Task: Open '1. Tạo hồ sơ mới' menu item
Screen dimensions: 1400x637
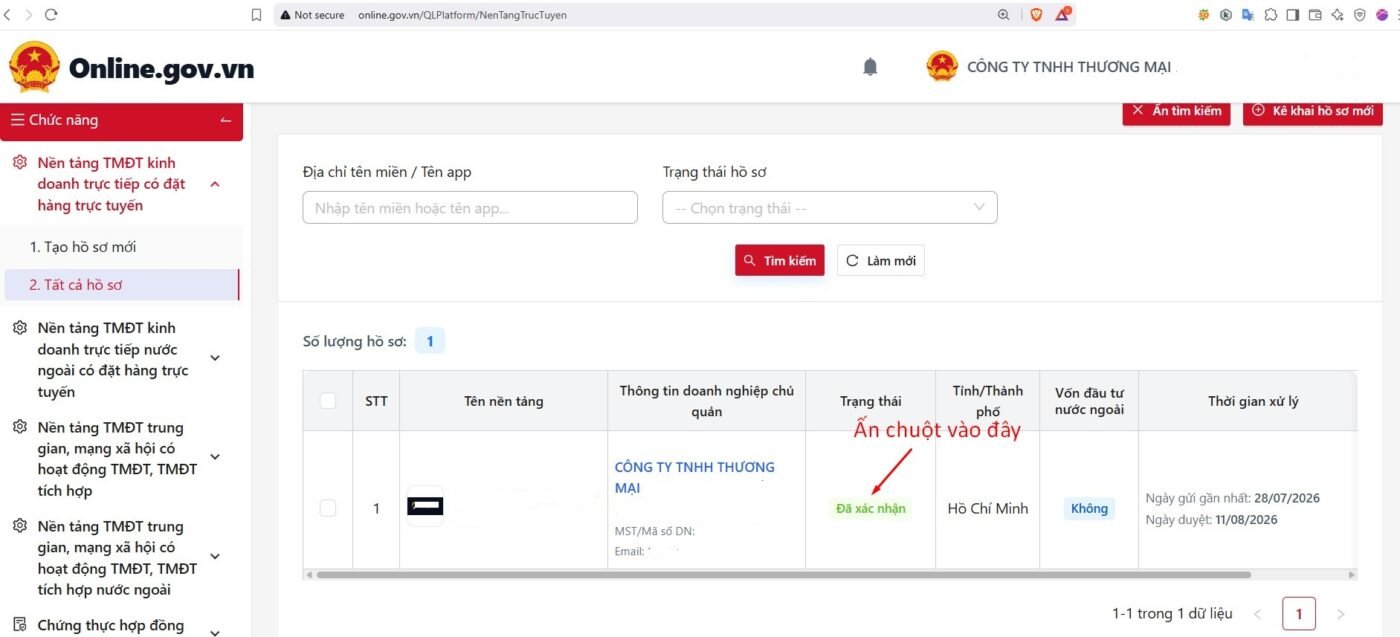Action: point(82,246)
